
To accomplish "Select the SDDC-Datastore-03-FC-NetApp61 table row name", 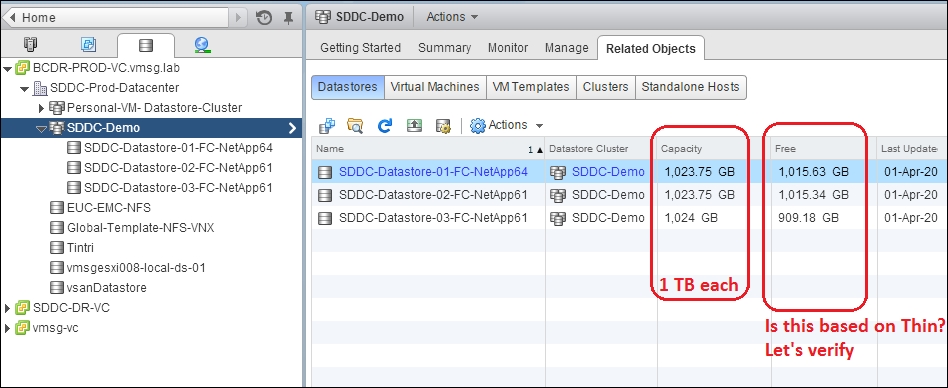I will pyautogui.click(x=433, y=218).
